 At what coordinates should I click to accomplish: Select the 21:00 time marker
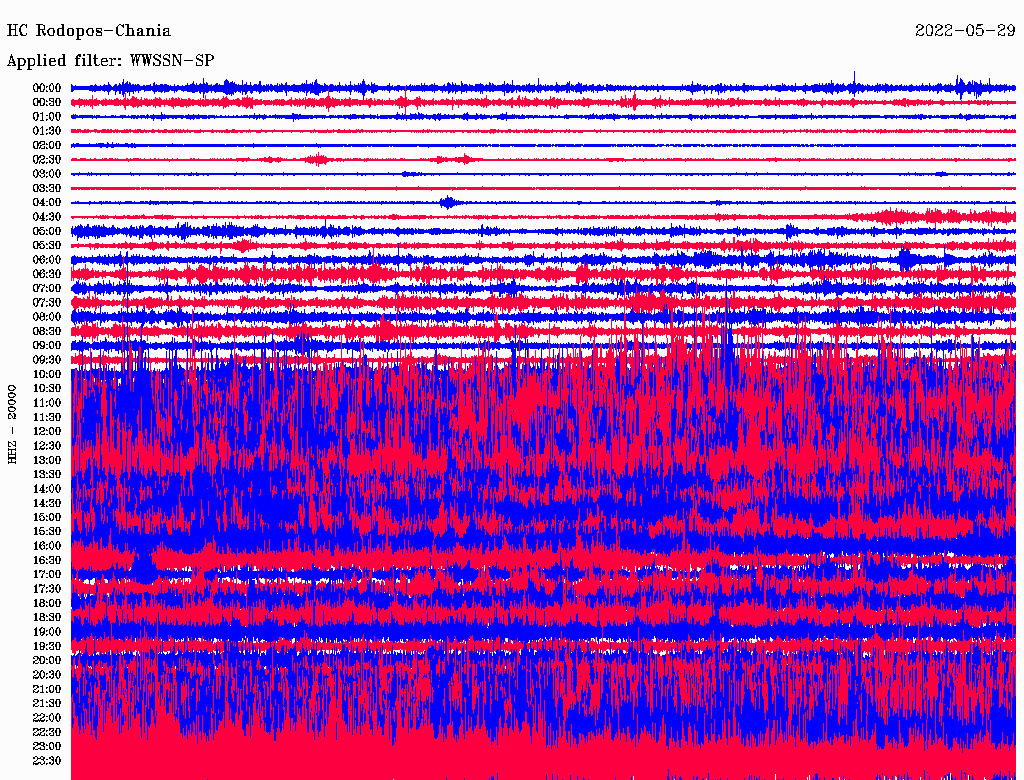click(47, 689)
